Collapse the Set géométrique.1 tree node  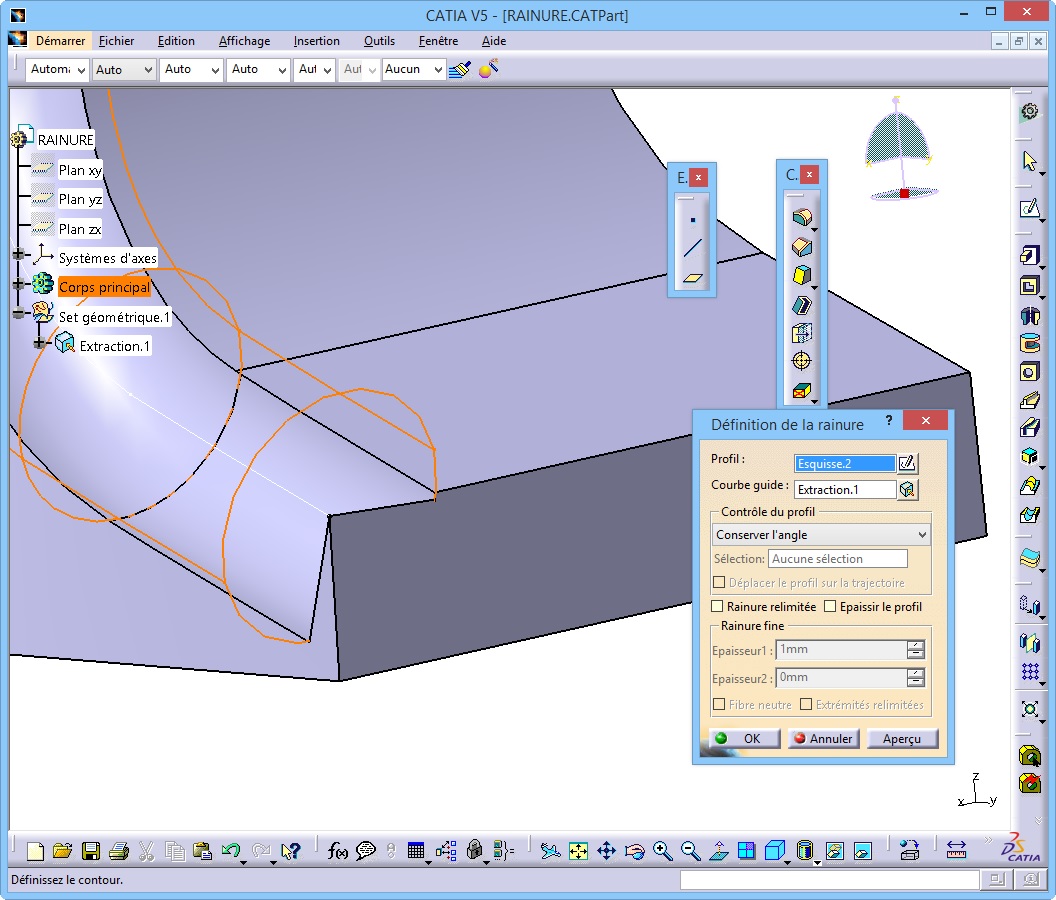click(x=18, y=312)
